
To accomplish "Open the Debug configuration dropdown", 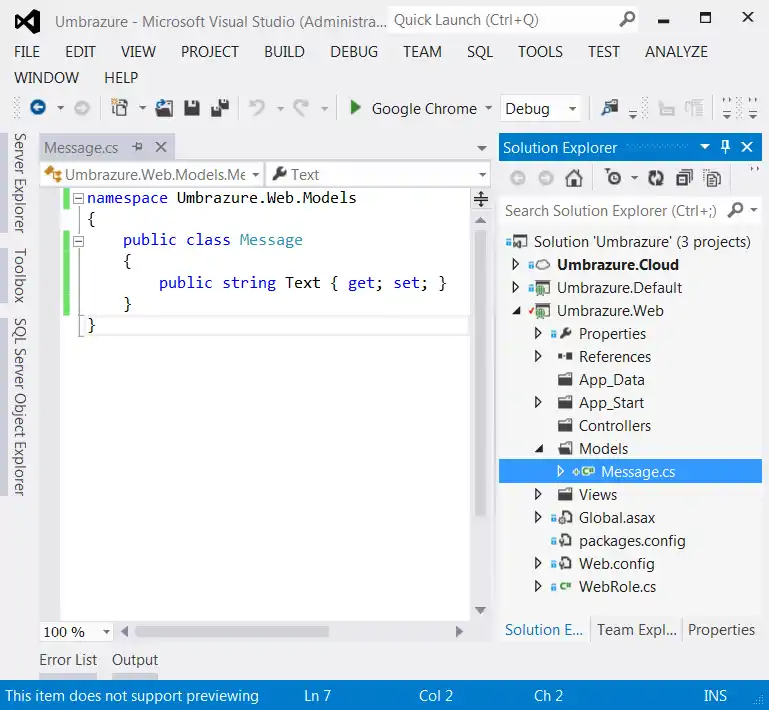I will (572, 108).
